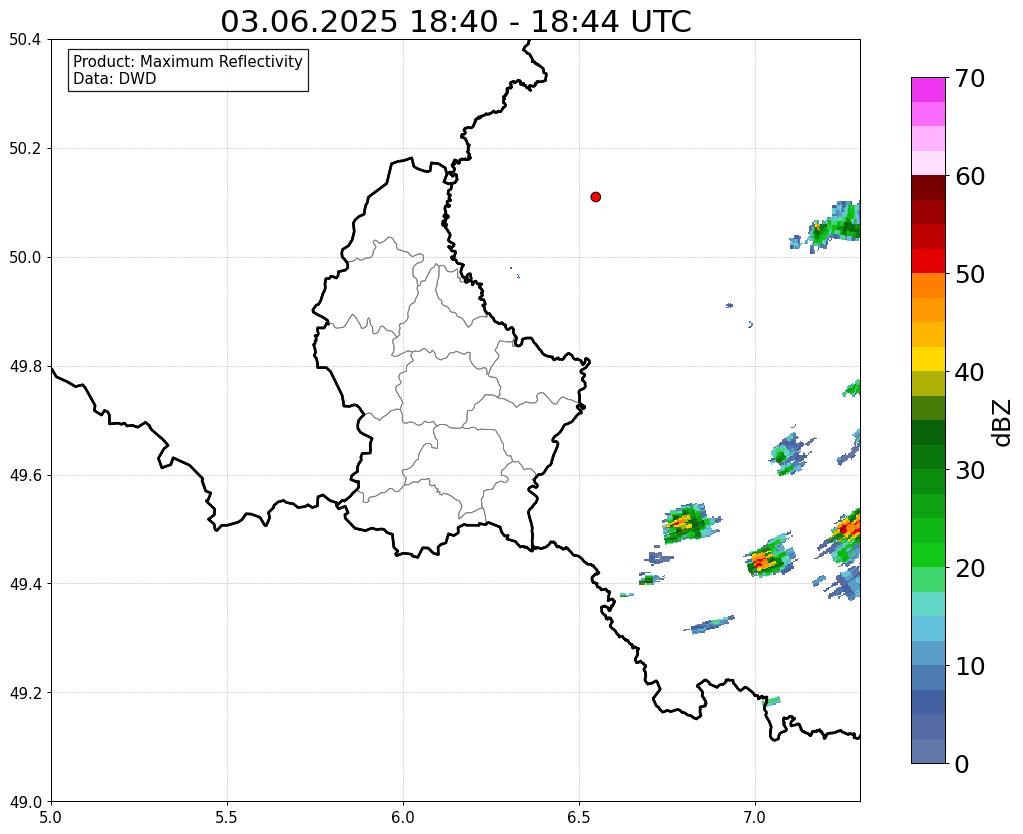Click longitude tick label 6.0
The width and height of the screenshot is (1023, 834).
(403, 817)
